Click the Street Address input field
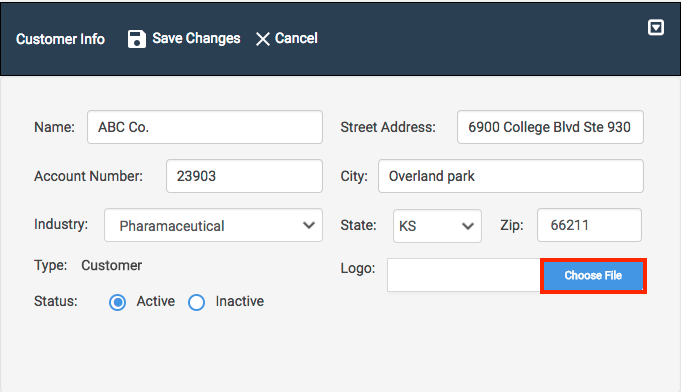The height and width of the screenshot is (392, 681). coord(550,127)
